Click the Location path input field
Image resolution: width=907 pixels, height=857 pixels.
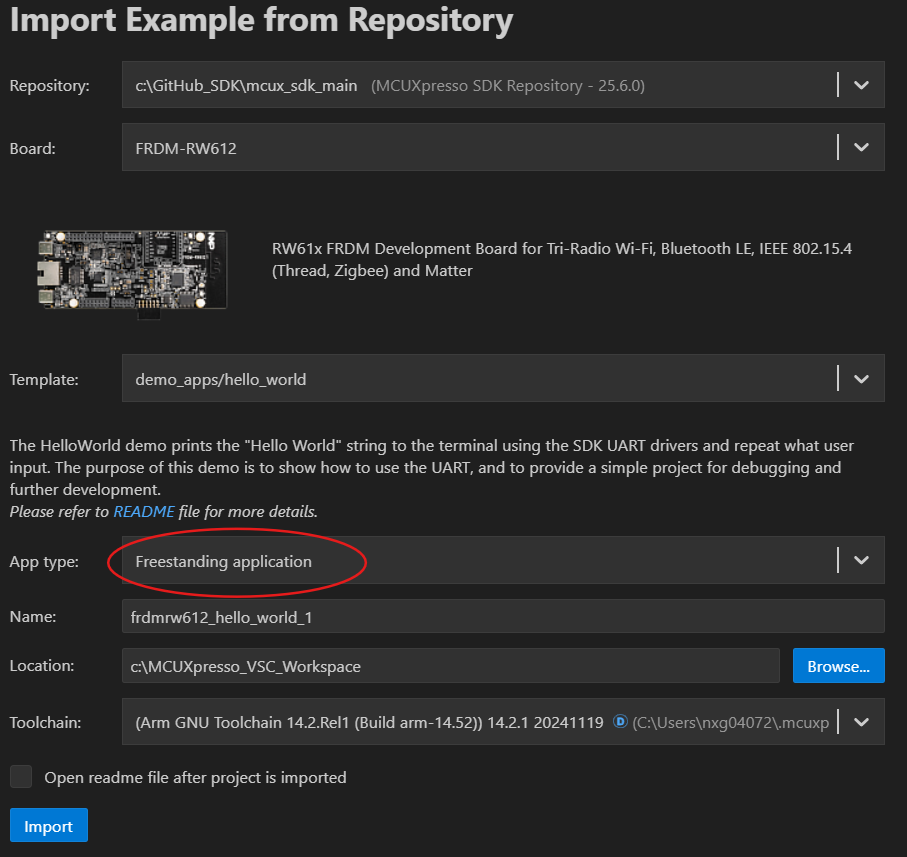450,666
